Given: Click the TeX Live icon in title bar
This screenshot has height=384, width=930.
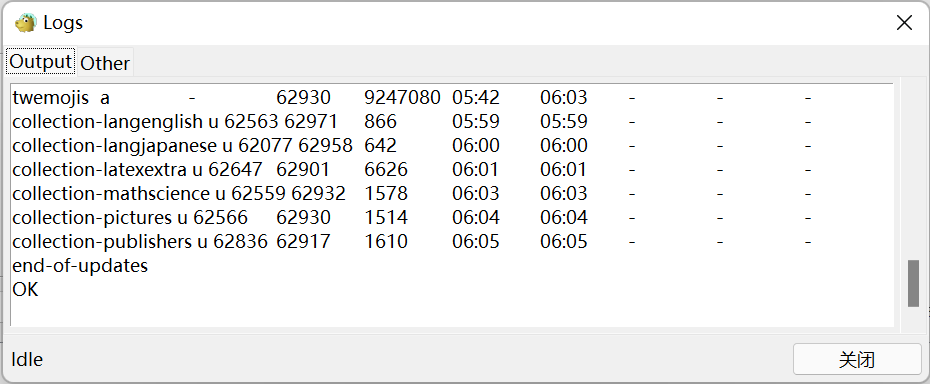Looking at the screenshot, I should tap(26, 23).
